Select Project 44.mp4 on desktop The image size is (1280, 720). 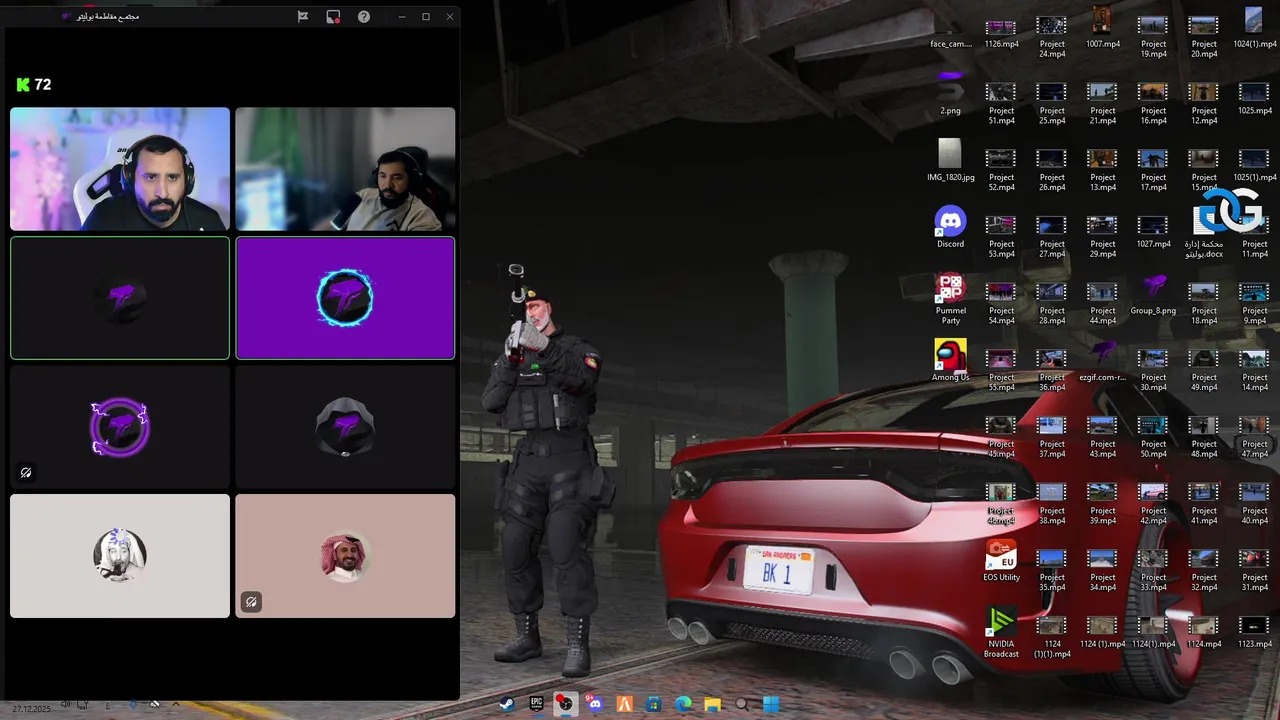pos(1102,304)
